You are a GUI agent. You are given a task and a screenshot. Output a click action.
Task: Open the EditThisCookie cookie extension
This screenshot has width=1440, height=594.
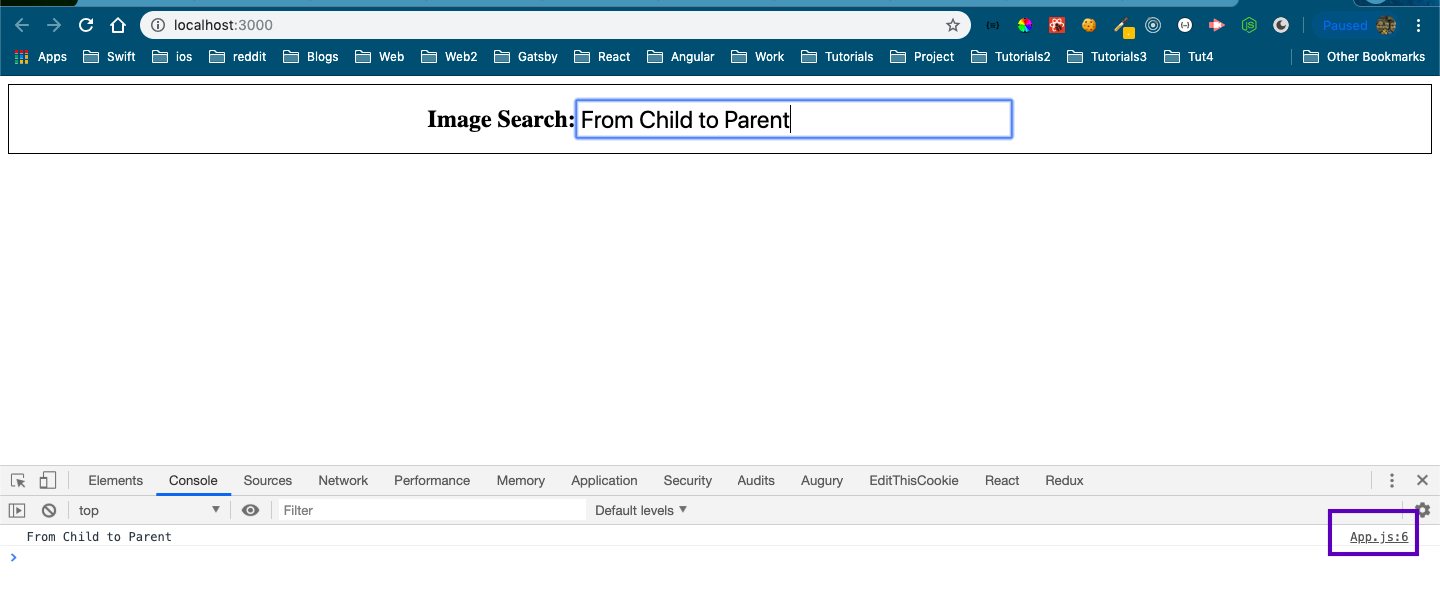tap(1088, 25)
